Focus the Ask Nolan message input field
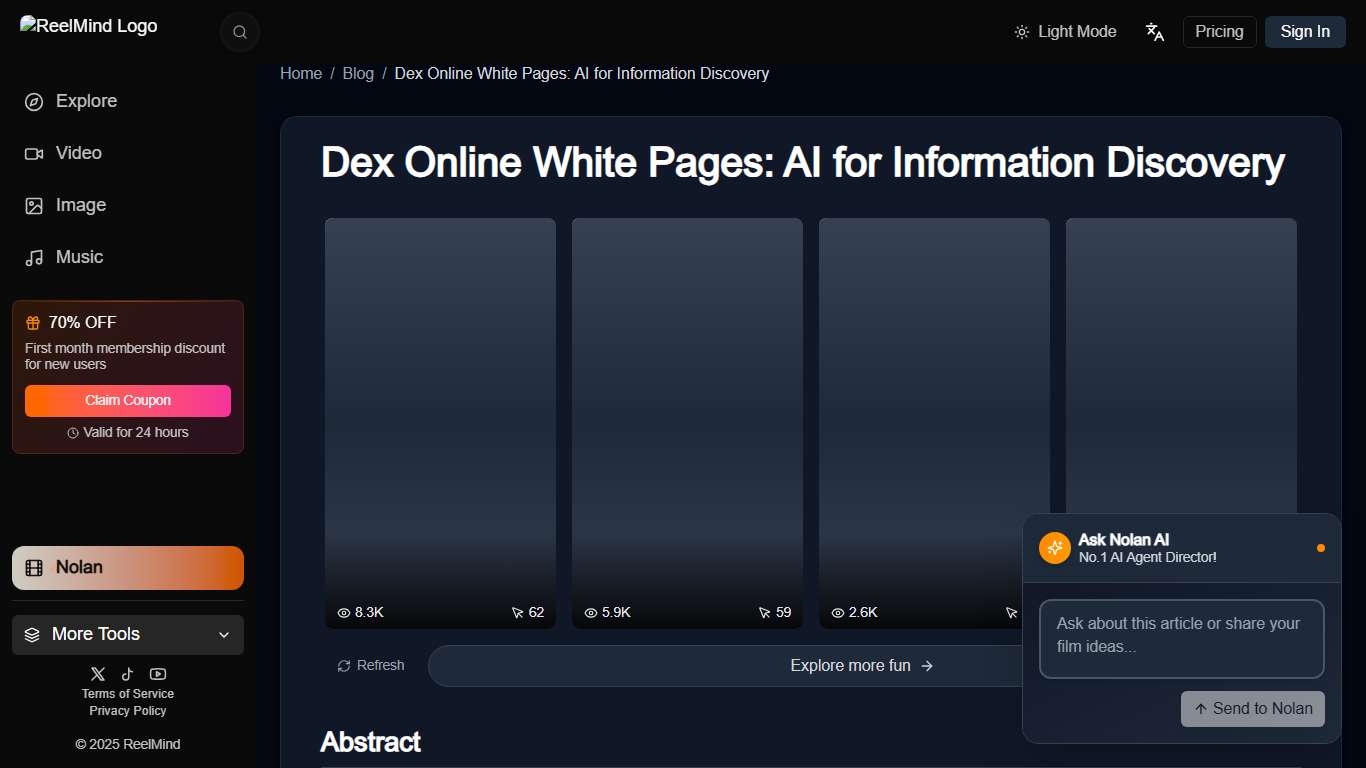The image size is (1366, 768). 1181,639
